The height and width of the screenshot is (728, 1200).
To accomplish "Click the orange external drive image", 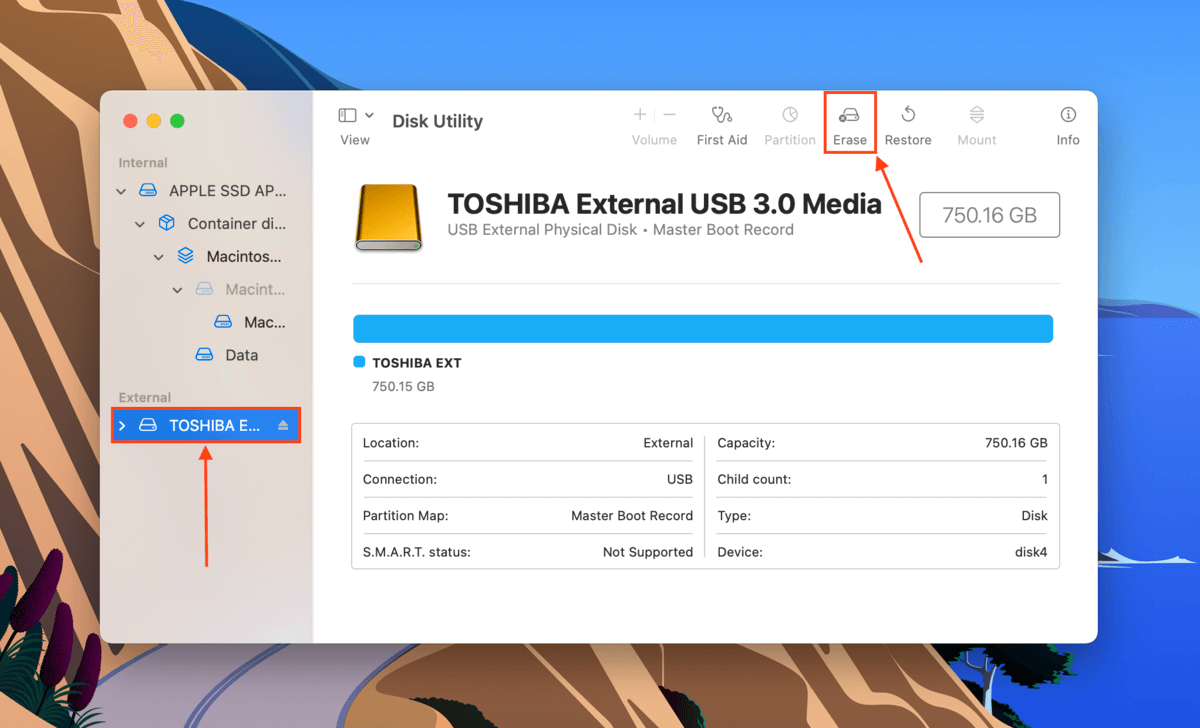I will click(389, 217).
